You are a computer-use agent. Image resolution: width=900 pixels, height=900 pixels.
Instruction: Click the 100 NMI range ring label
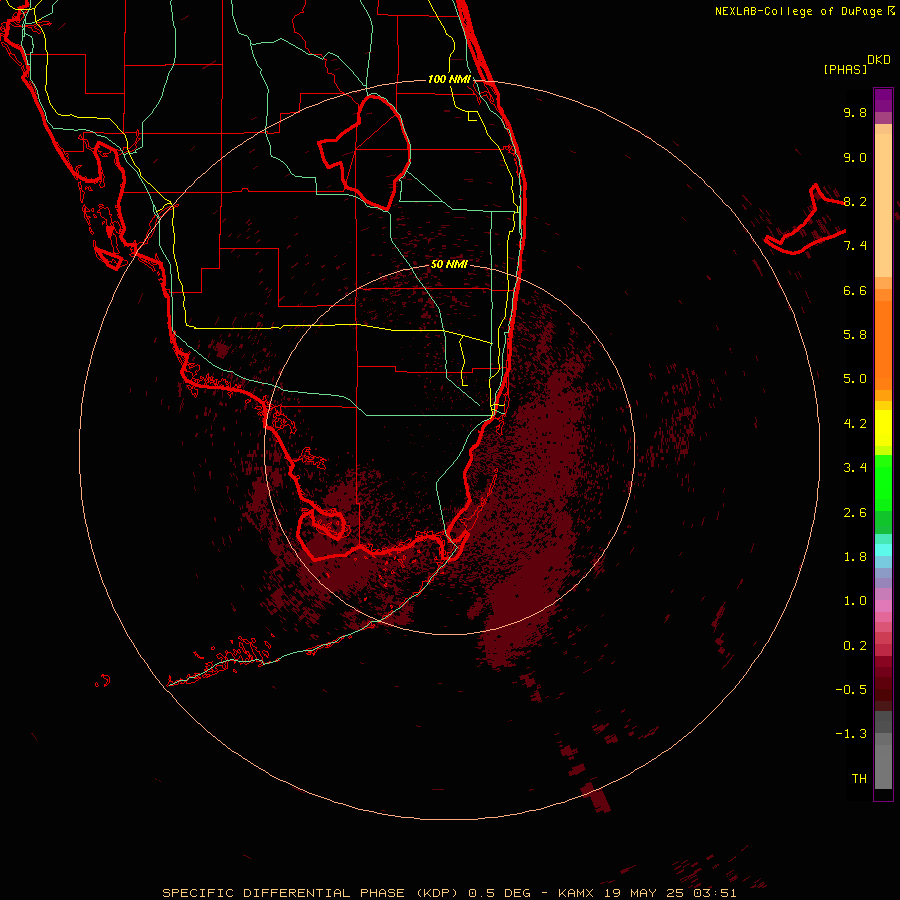(x=449, y=79)
